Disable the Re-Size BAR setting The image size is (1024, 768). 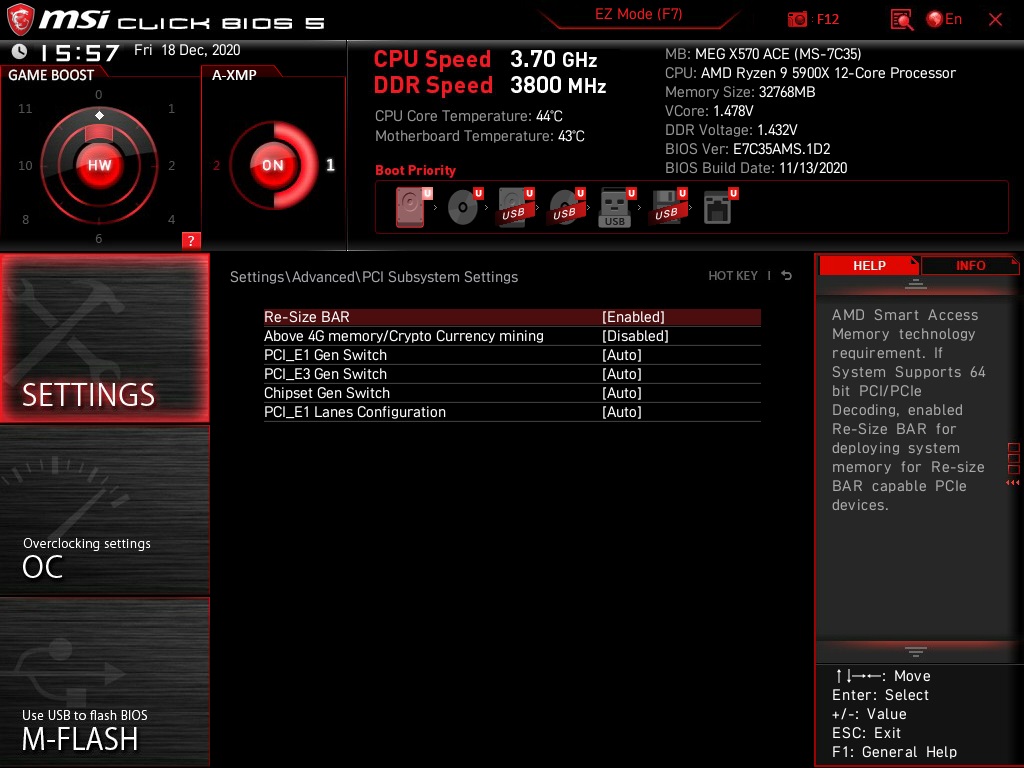(x=635, y=316)
